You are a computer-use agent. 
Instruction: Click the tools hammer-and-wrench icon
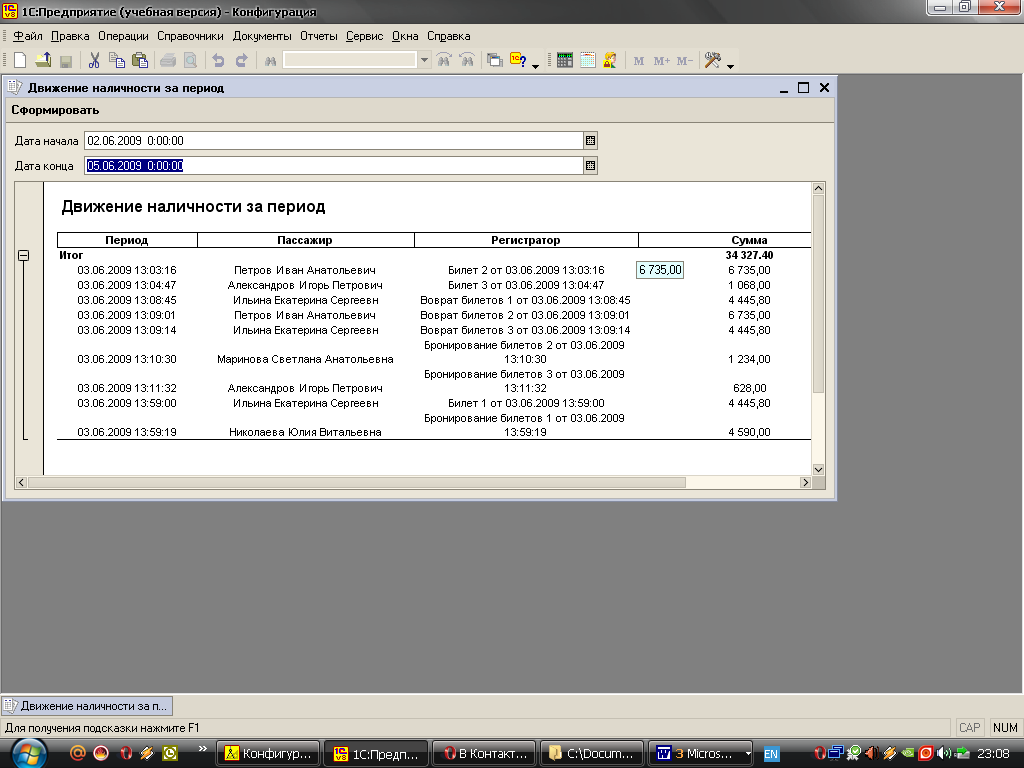(x=712, y=60)
